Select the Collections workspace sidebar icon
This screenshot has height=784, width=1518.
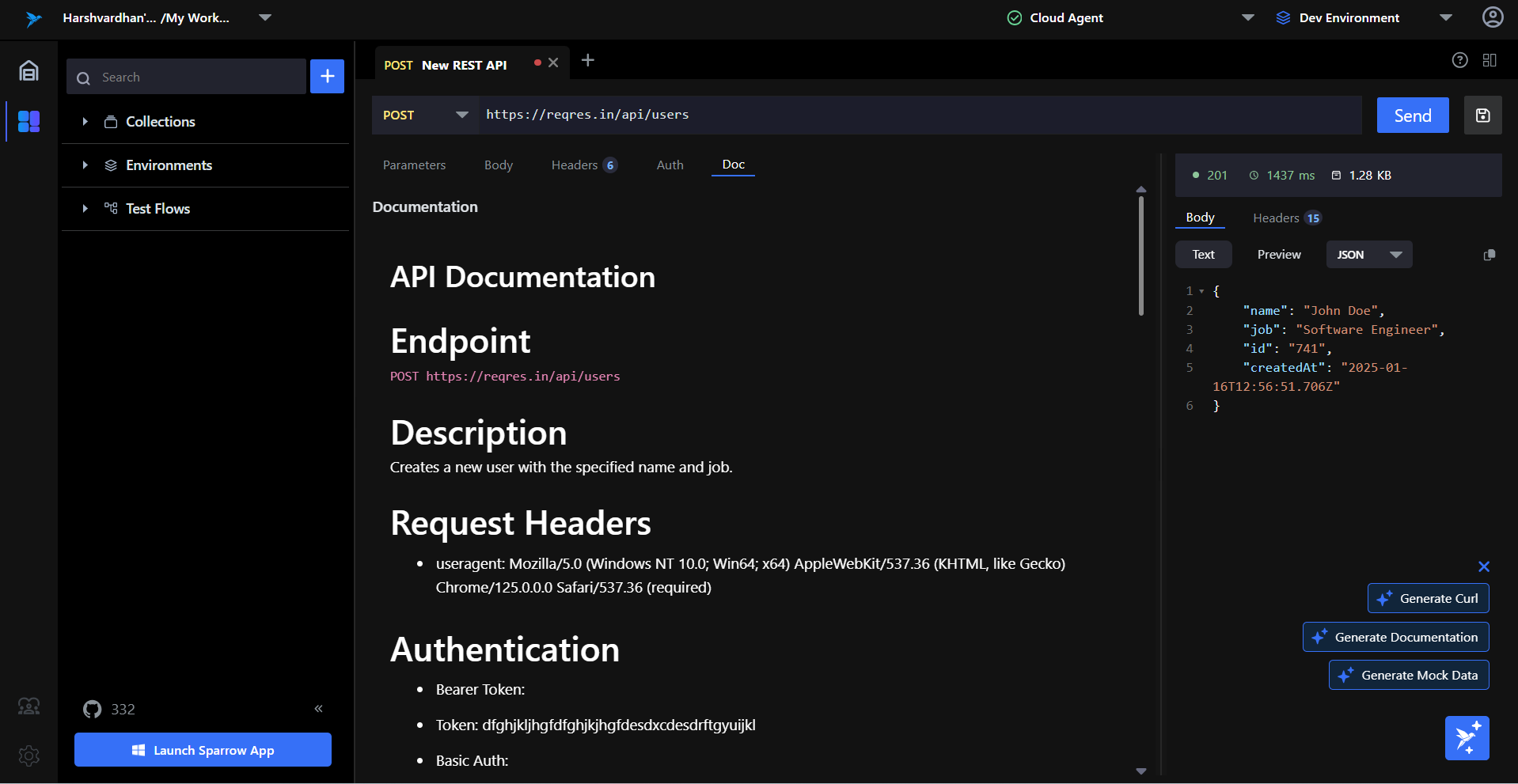[28, 121]
